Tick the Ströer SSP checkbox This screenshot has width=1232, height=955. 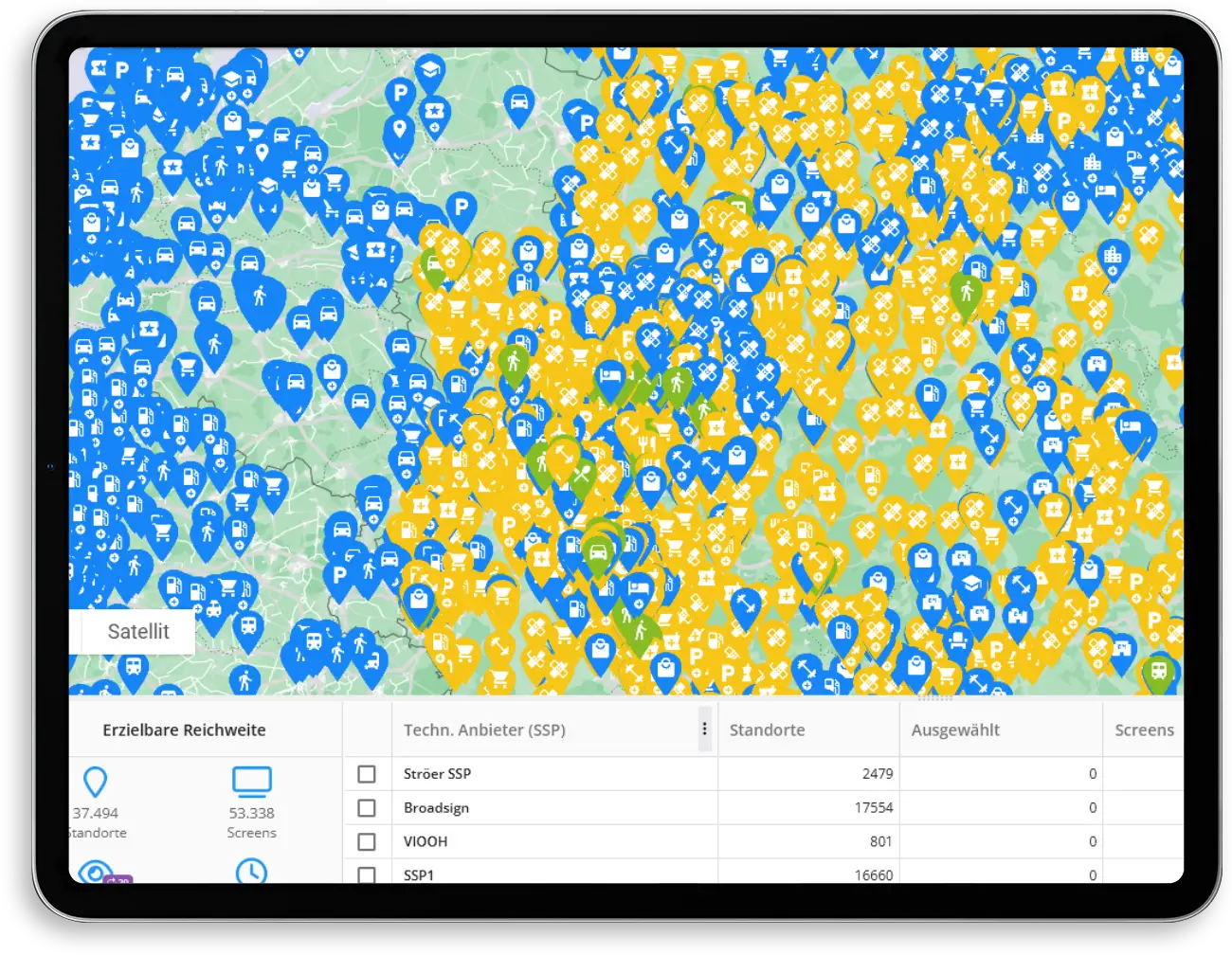pyautogui.click(x=367, y=774)
